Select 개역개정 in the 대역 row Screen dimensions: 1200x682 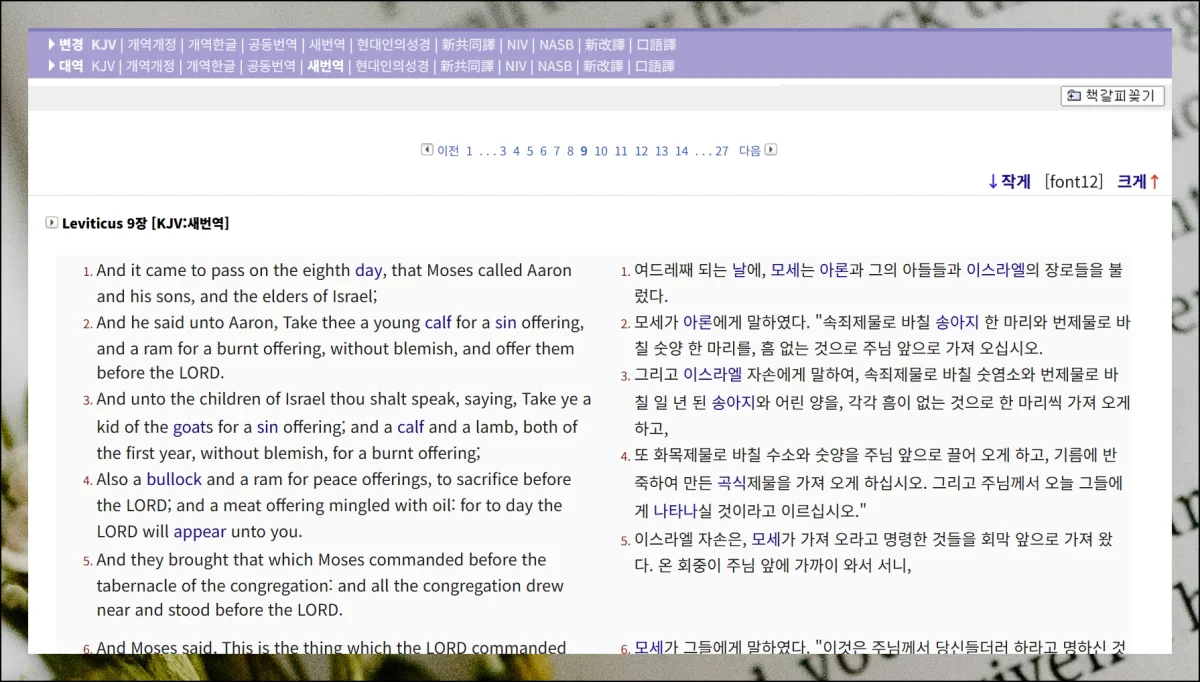[x=151, y=66]
